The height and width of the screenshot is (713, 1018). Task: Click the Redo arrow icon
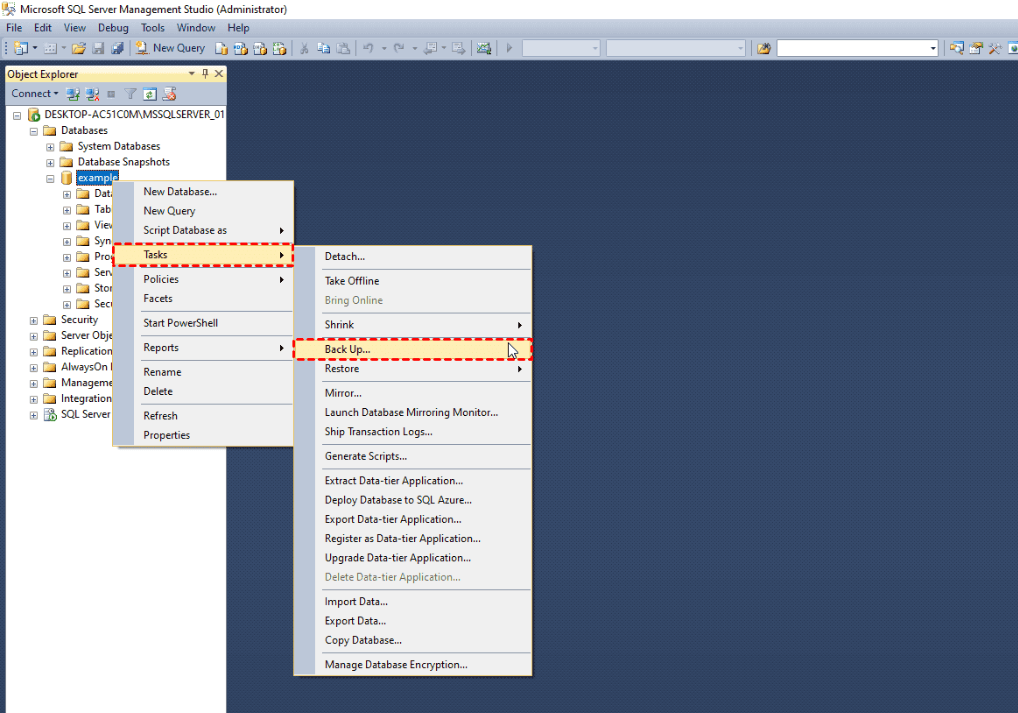pos(399,48)
